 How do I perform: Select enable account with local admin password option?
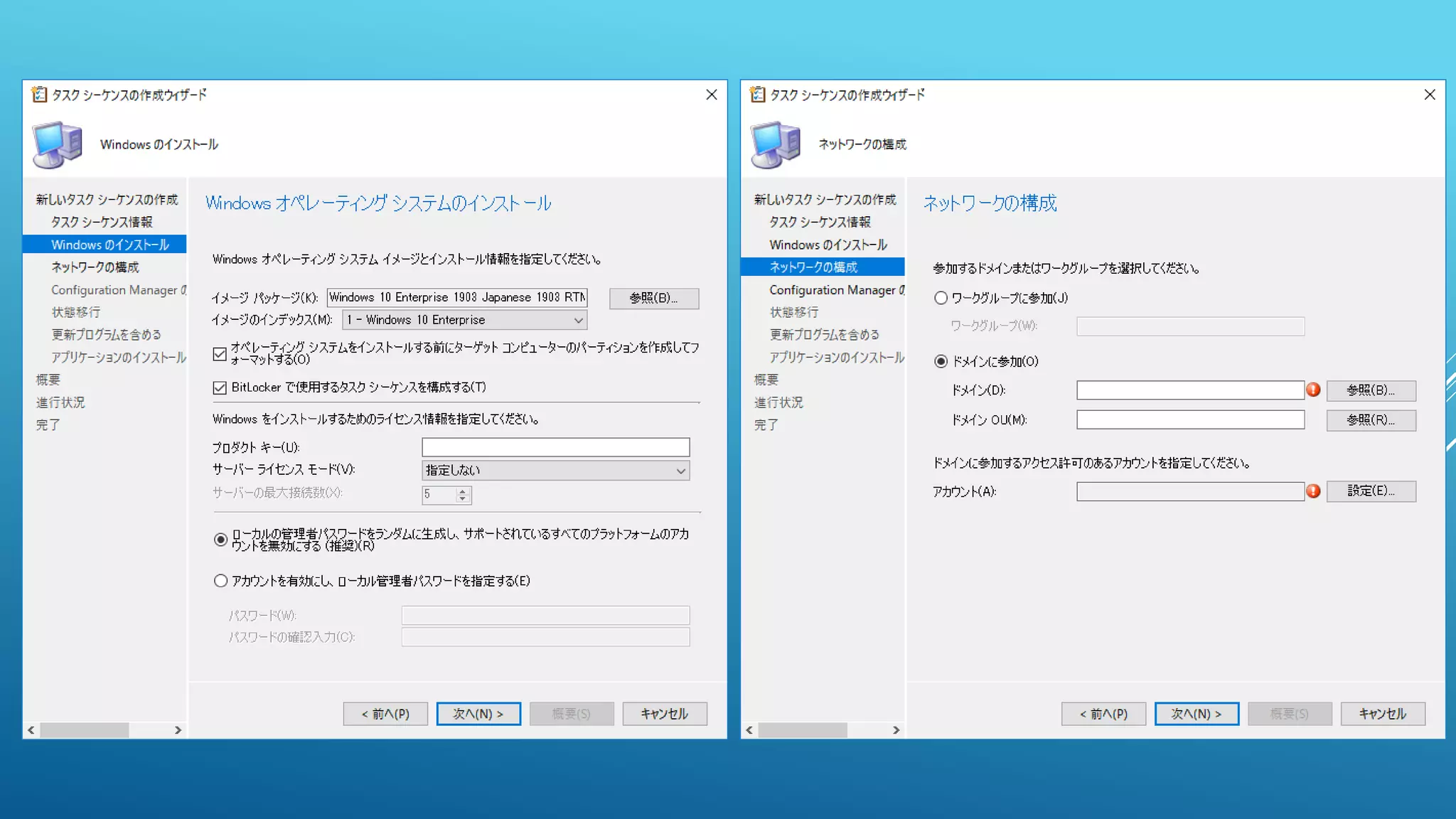pyautogui.click(x=220, y=581)
